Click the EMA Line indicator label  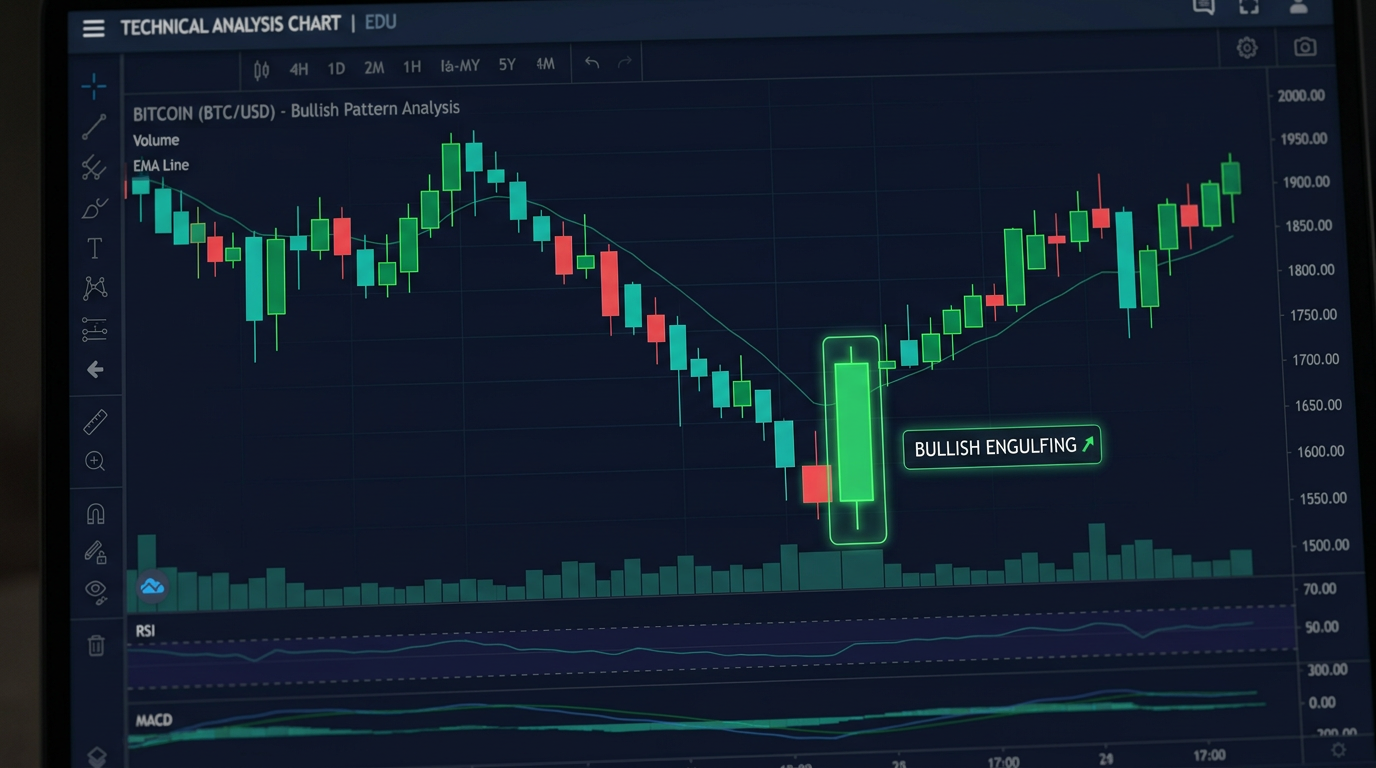pos(161,165)
